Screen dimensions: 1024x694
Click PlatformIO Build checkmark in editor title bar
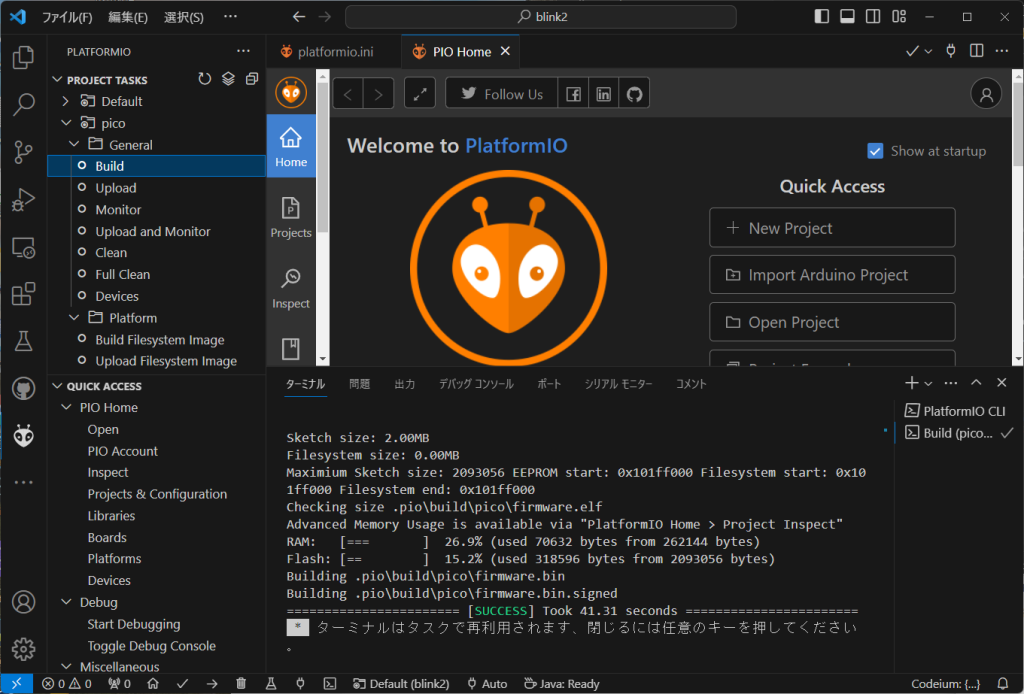[x=912, y=52]
